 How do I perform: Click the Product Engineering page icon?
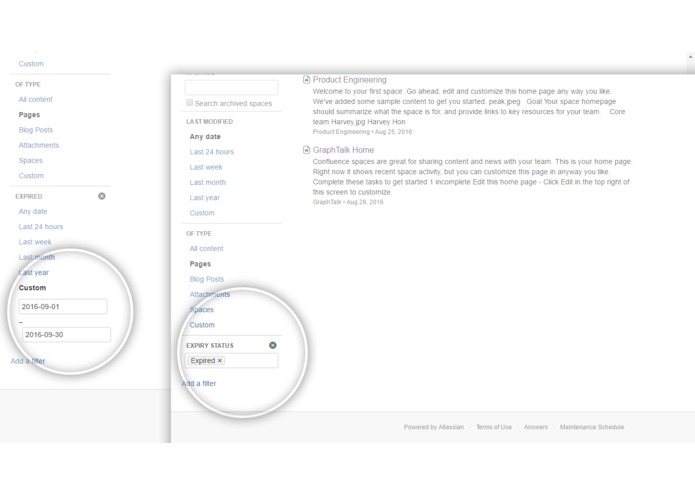pos(306,80)
